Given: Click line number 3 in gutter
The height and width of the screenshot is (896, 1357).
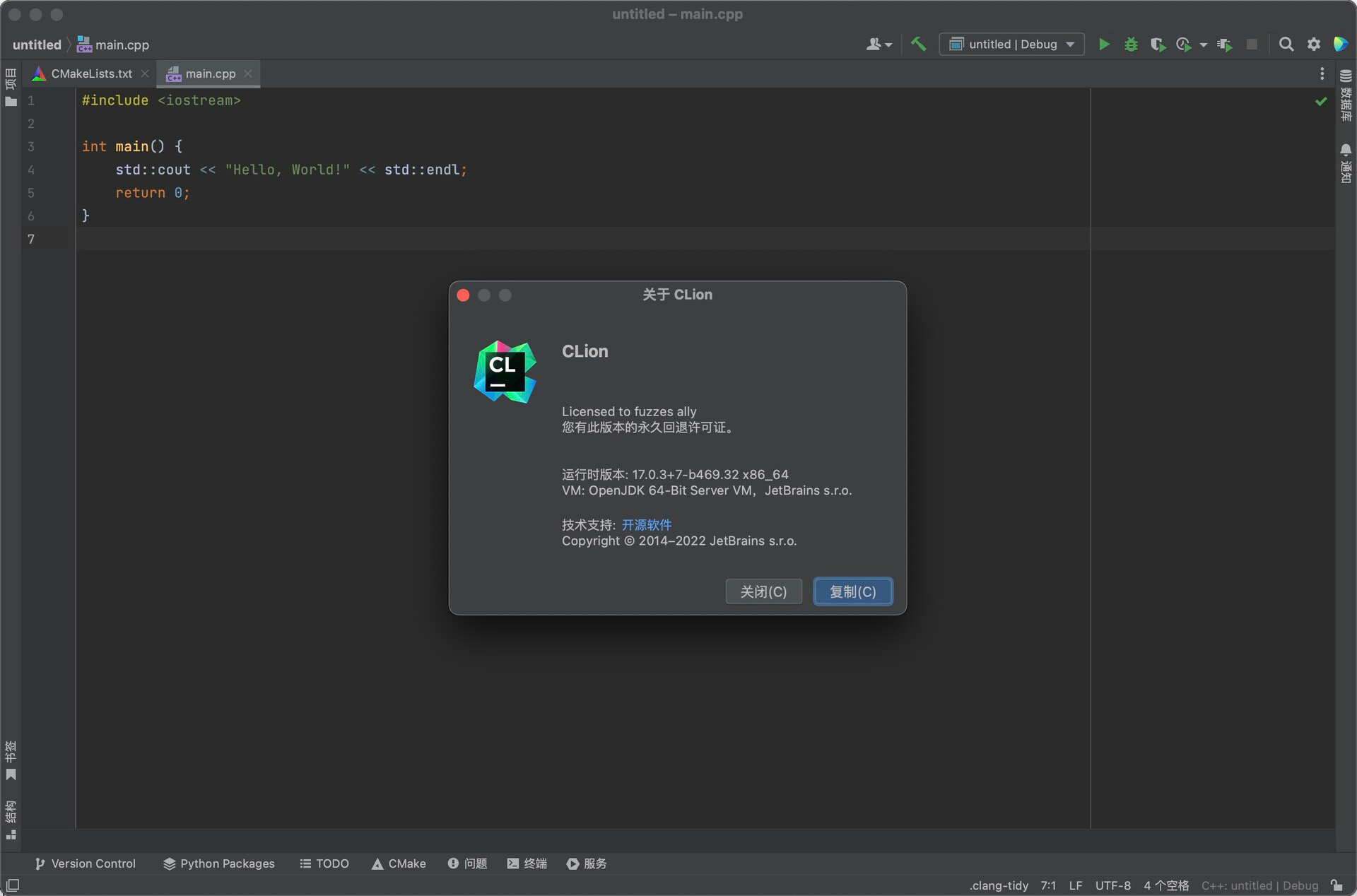Looking at the screenshot, I should (x=30, y=146).
